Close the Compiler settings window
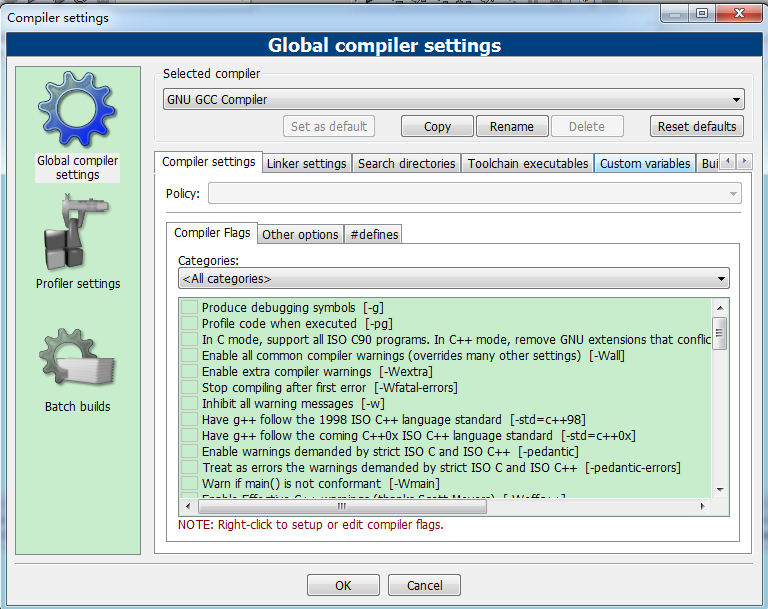Screen dimensions: 768x609 pos(739,14)
